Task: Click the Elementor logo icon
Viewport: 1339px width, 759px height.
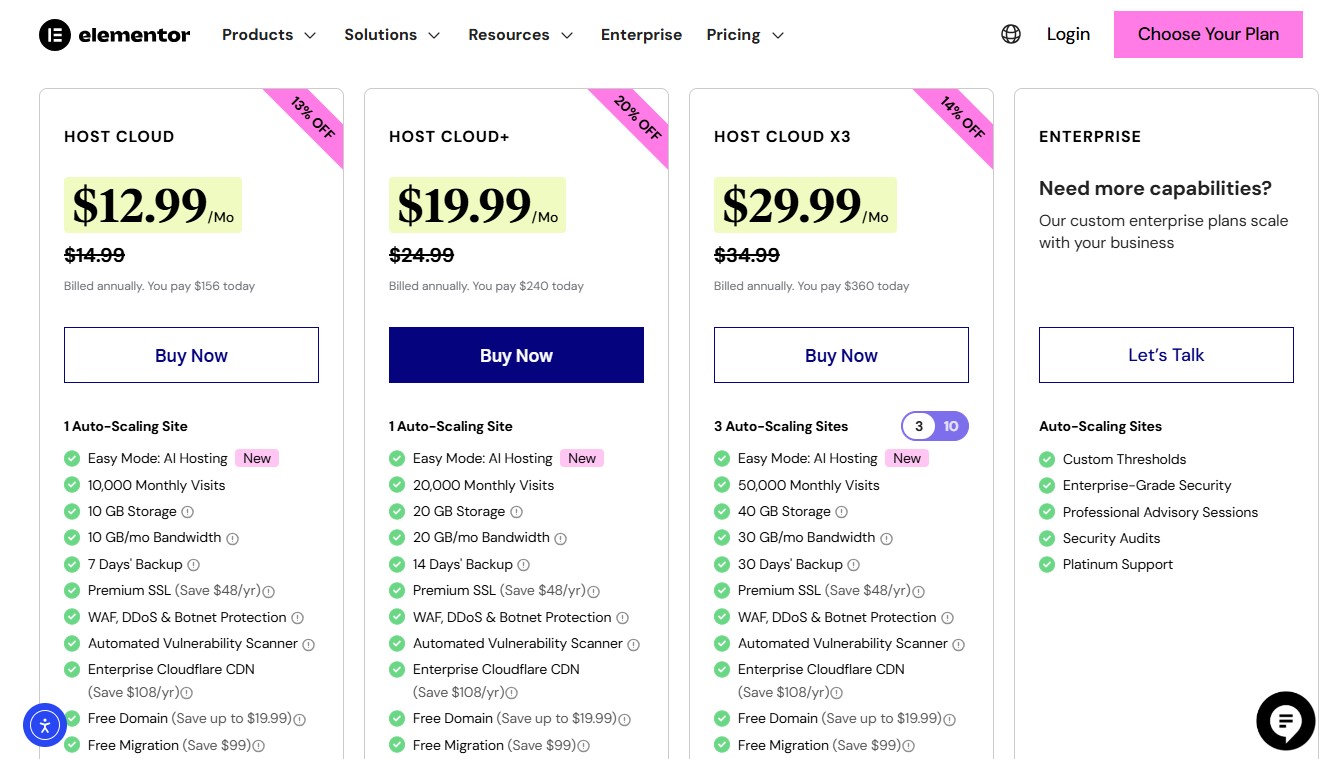Action: (x=57, y=34)
